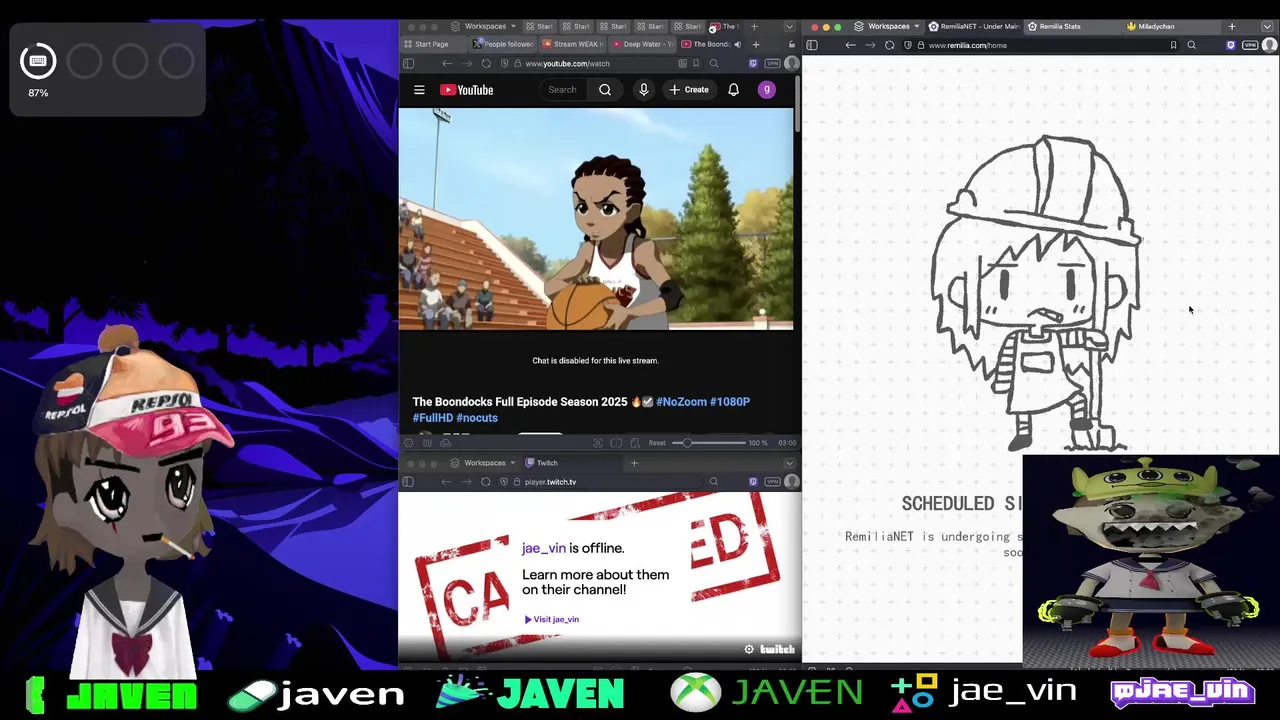Click the YouTube logo
This screenshot has width=1280, height=720.
(x=466, y=90)
